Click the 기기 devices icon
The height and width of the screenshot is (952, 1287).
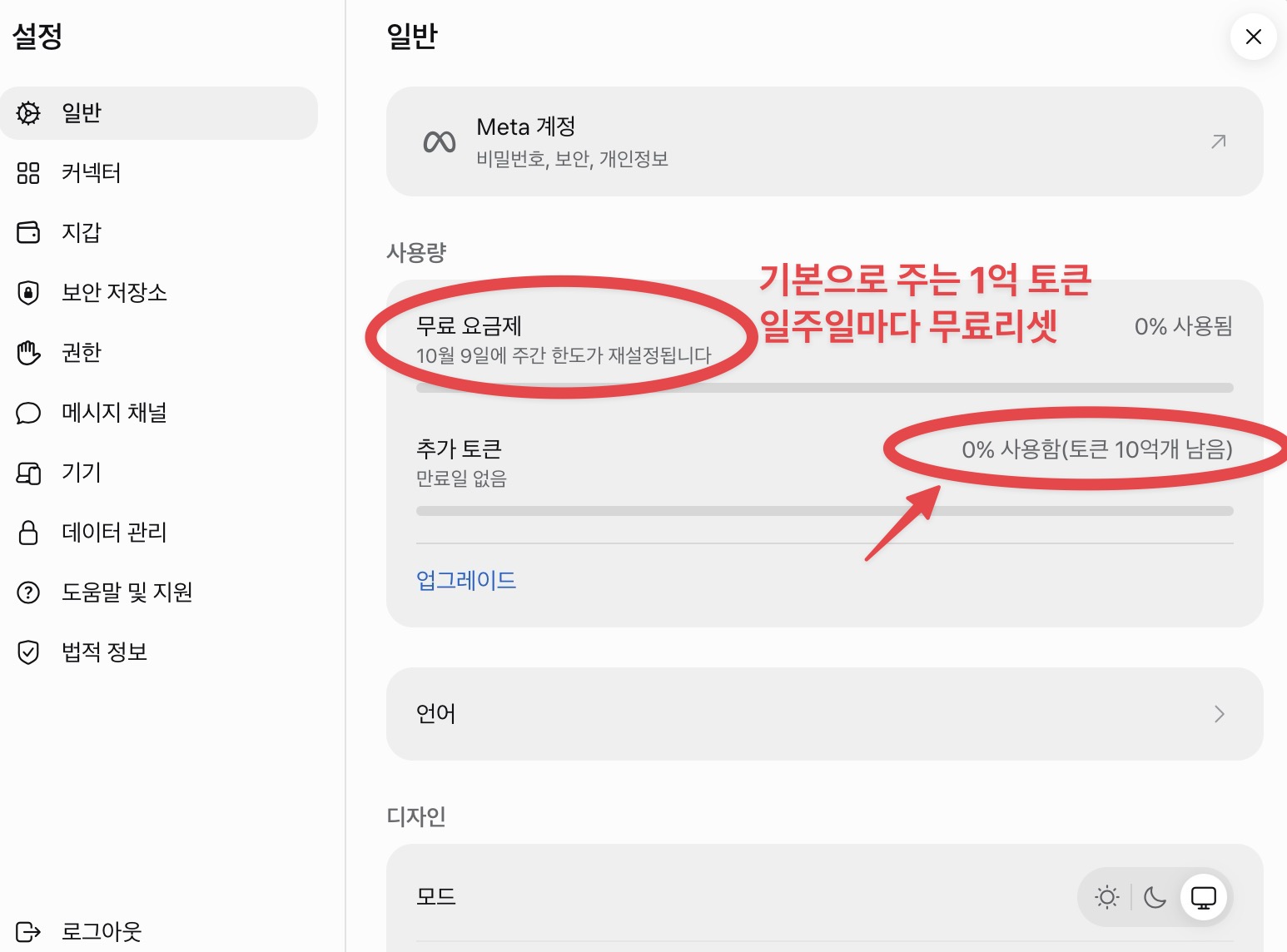(x=28, y=473)
